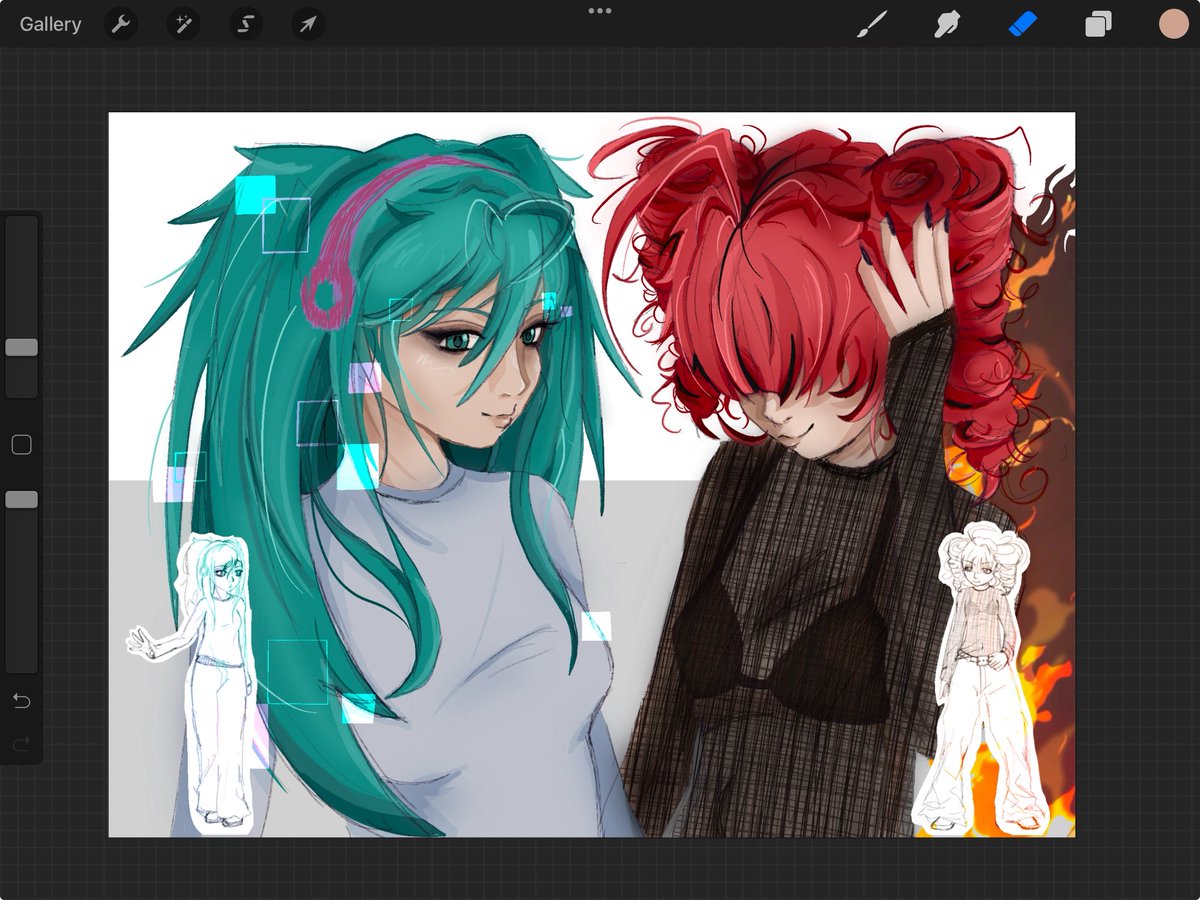The height and width of the screenshot is (900, 1200).
Task: Tap the three-dot multitasking menu at top
Action: (600, 11)
